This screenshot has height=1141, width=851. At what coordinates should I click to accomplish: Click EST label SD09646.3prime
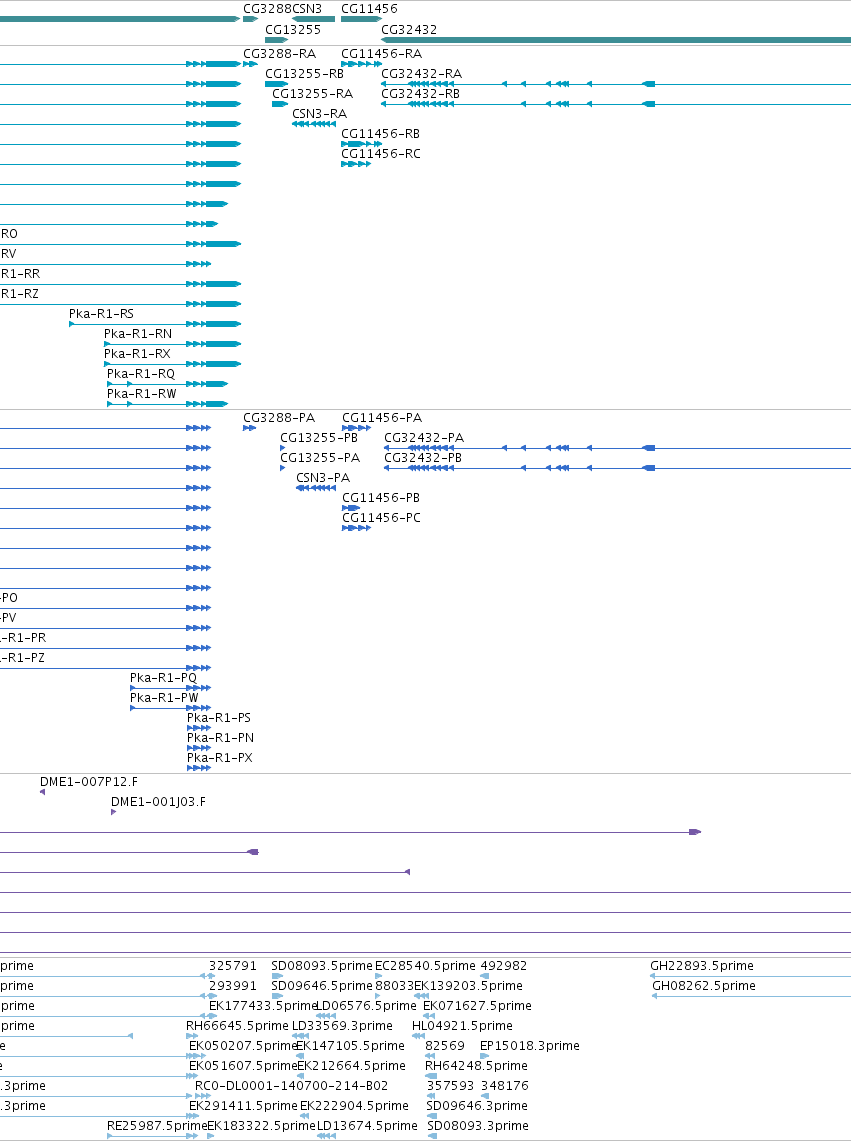coord(478,1106)
